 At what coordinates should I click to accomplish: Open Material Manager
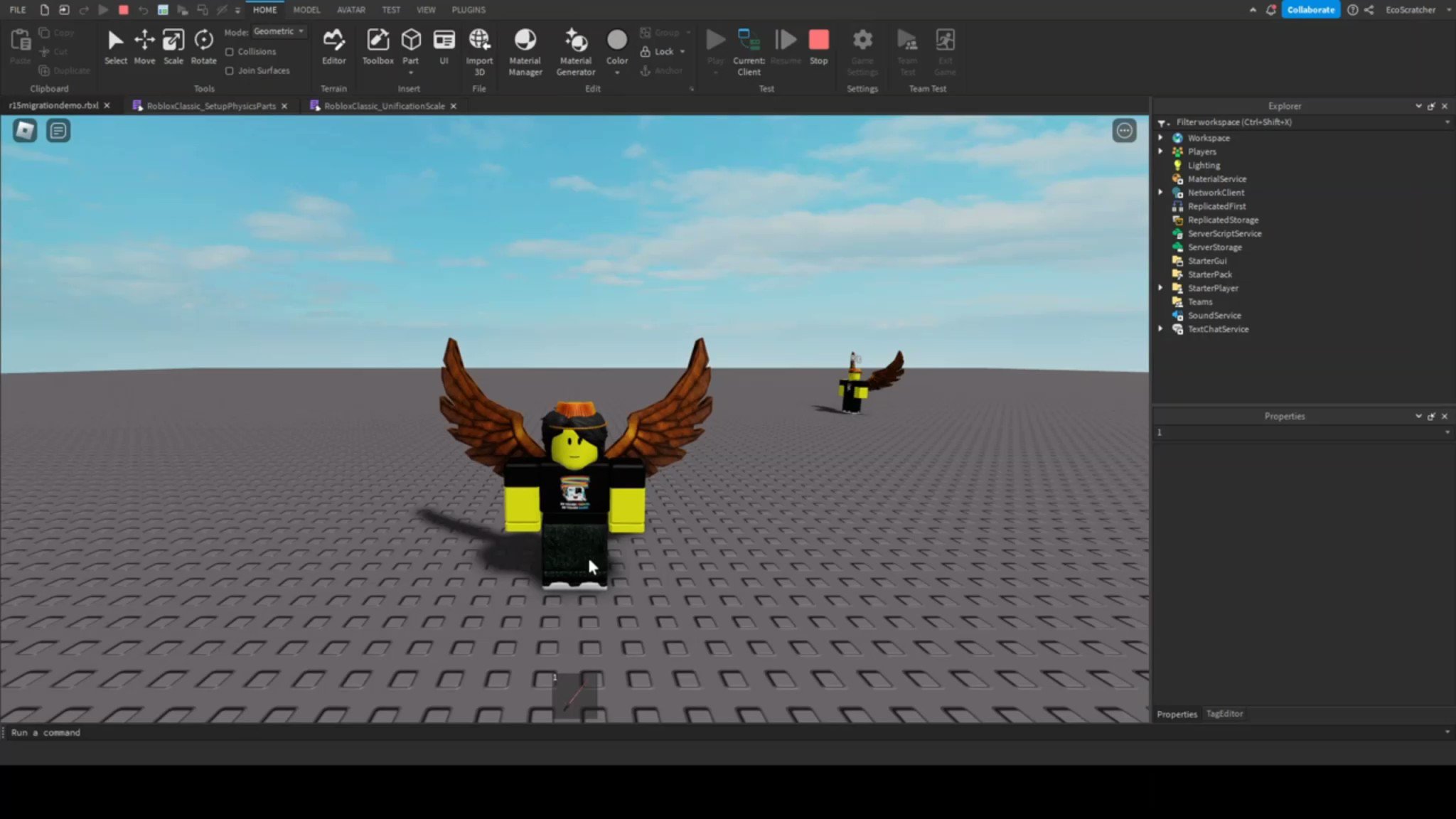click(525, 52)
